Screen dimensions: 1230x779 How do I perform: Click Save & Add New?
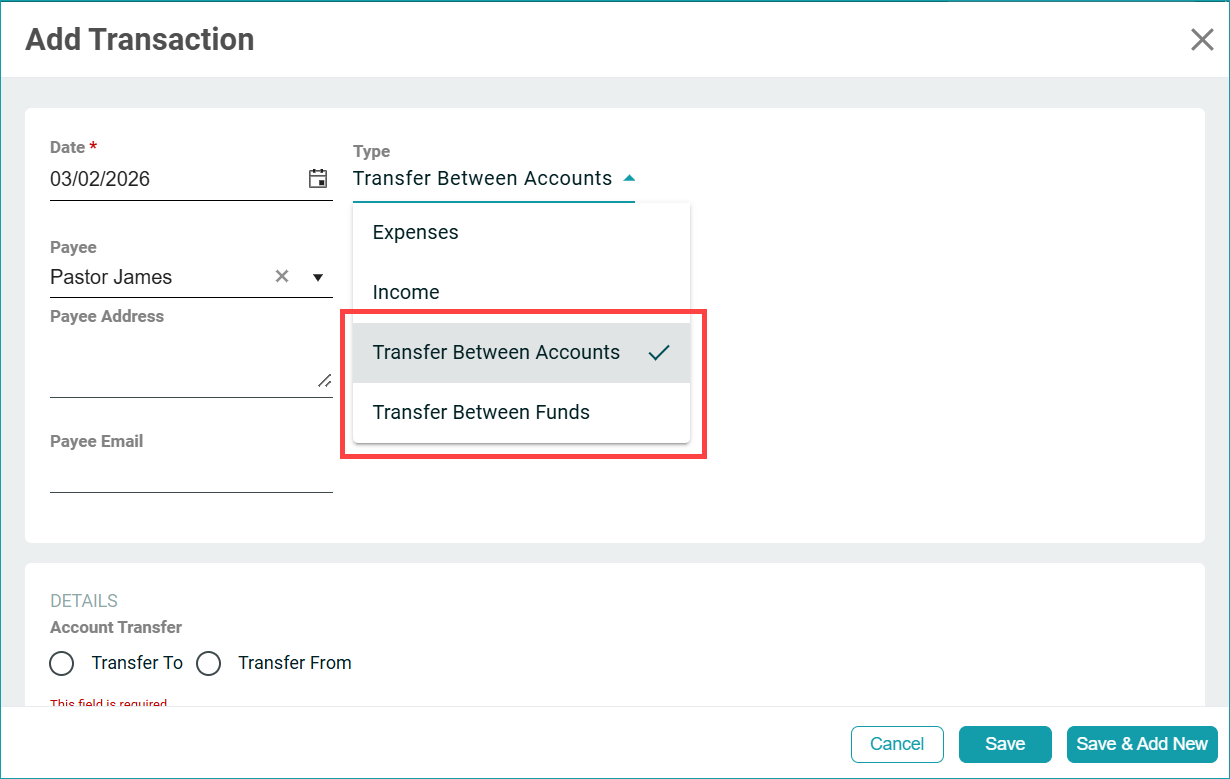pos(1142,744)
